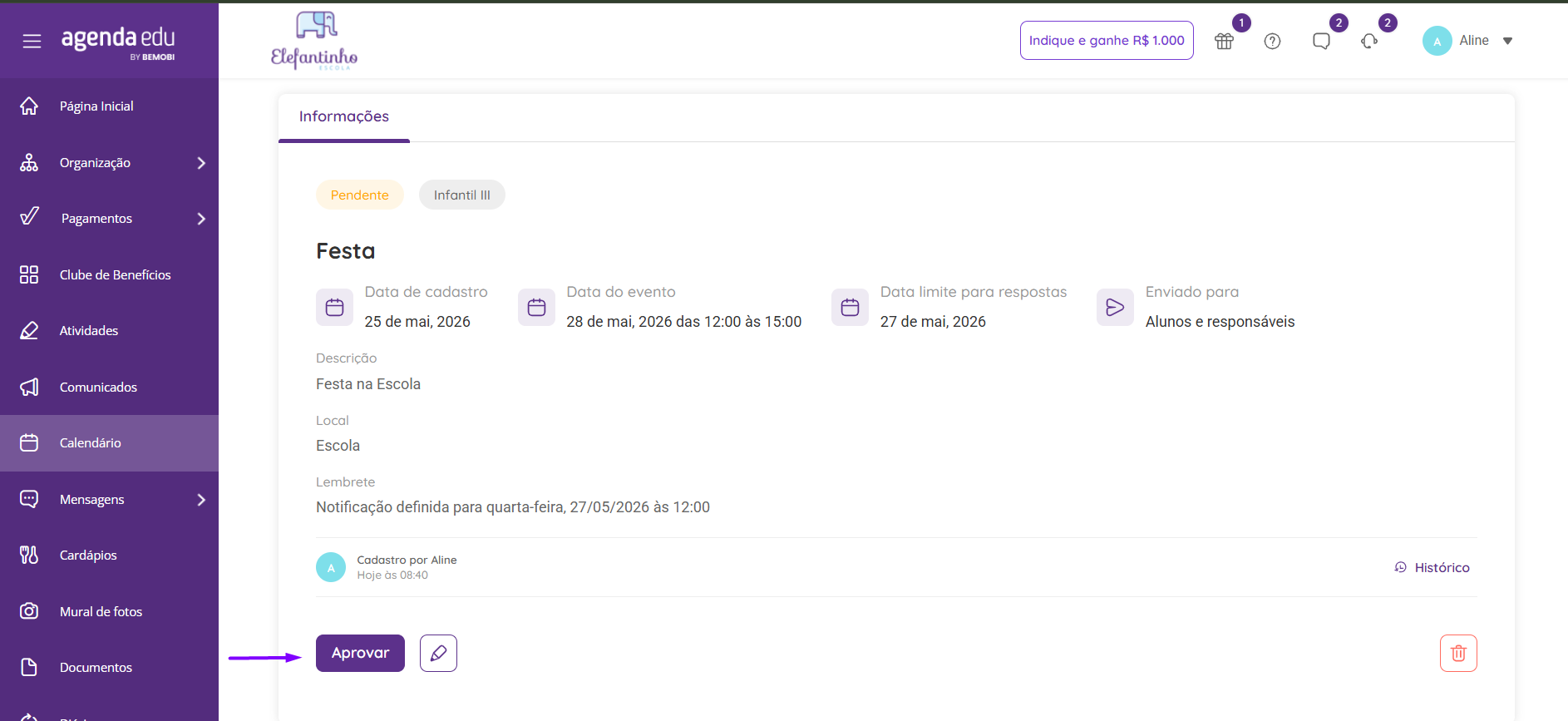Click the Festa event title
Screen dimensions: 1568x721
tap(346, 251)
